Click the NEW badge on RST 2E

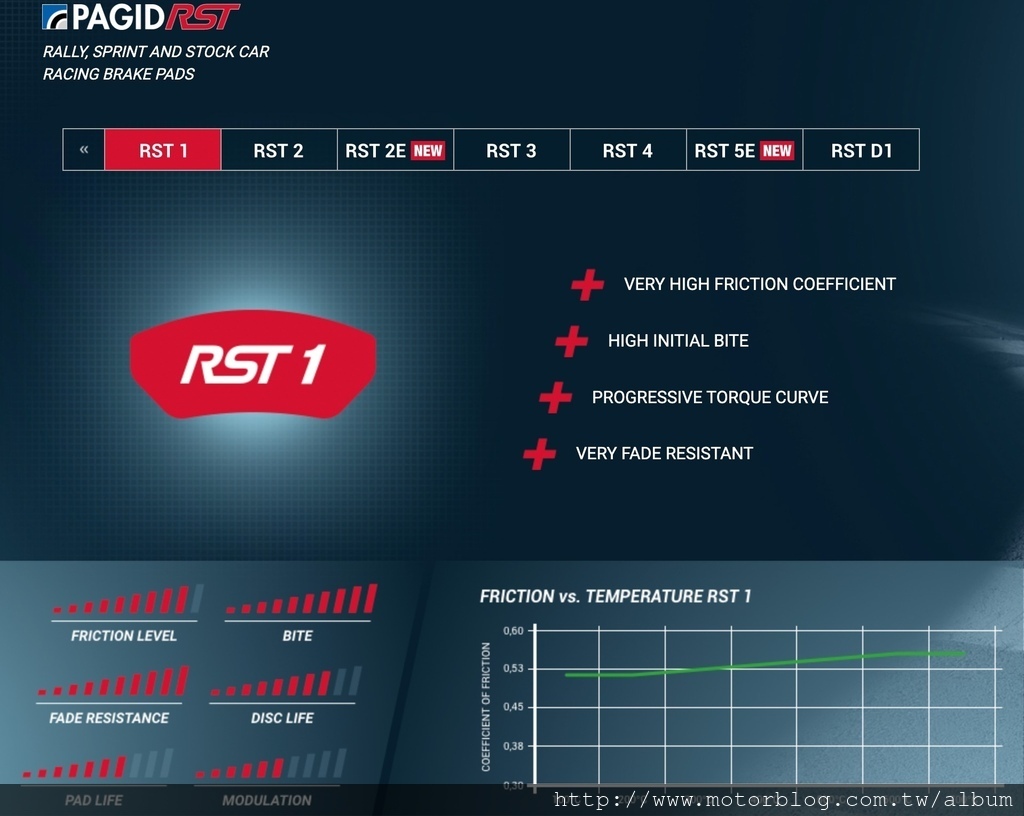click(428, 151)
